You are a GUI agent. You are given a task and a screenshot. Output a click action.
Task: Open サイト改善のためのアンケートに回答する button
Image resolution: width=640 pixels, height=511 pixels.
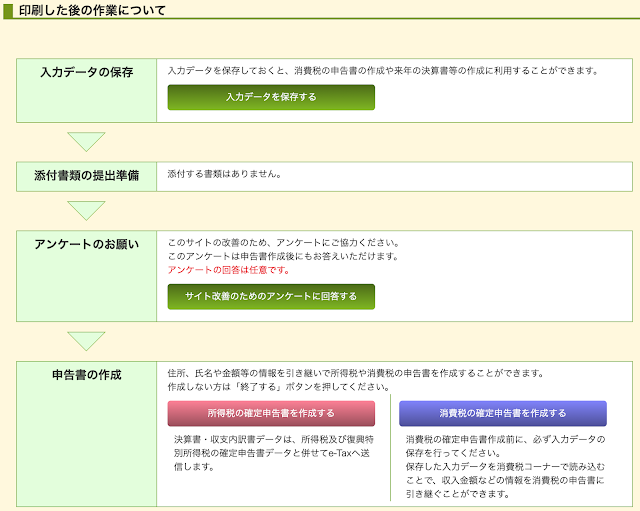pos(271,297)
